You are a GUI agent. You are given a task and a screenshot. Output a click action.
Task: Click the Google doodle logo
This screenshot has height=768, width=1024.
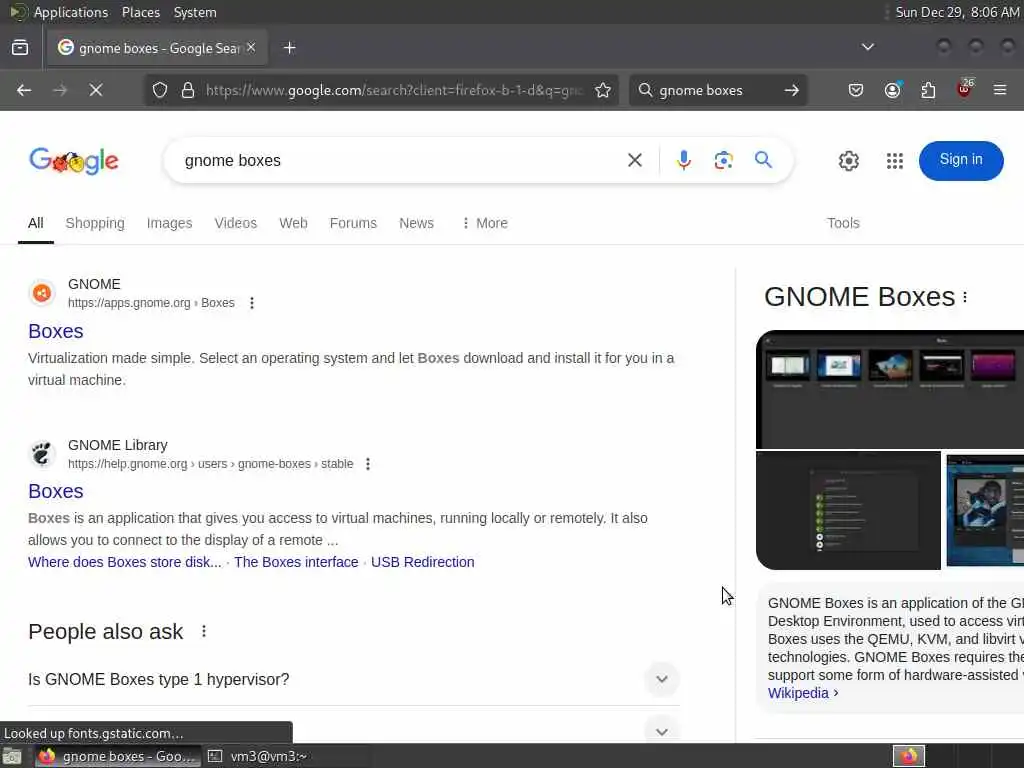[74, 161]
